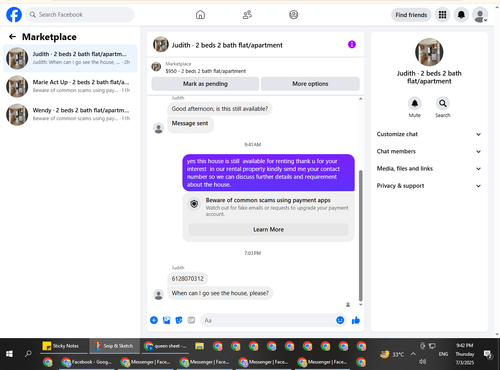Open more actions plus icon in composer
The width and height of the screenshot is (500, 370).
(154, 320)
